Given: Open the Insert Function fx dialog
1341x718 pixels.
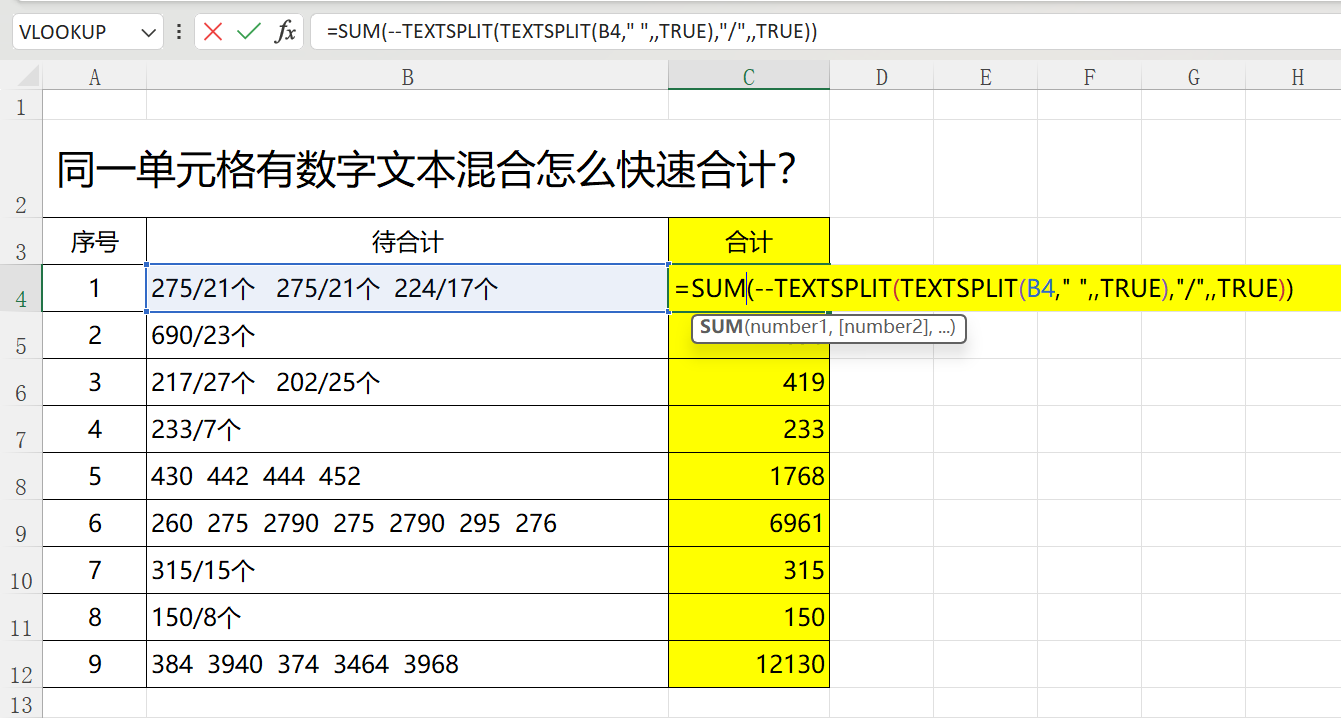Looking at the screenshot, I should (285, 32).
